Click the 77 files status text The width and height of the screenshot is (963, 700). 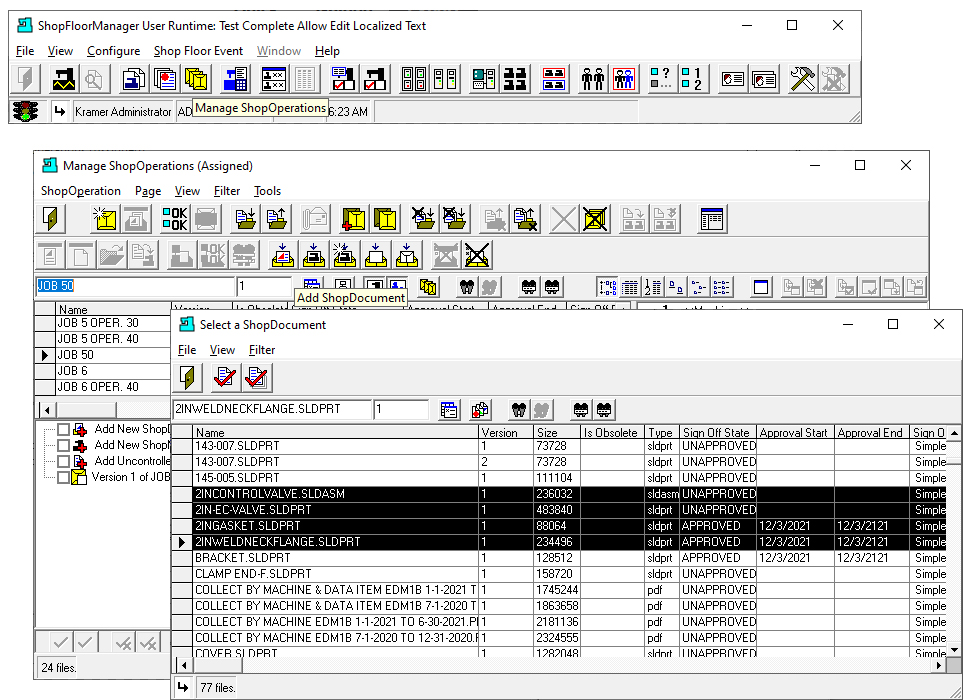[218, 688]
